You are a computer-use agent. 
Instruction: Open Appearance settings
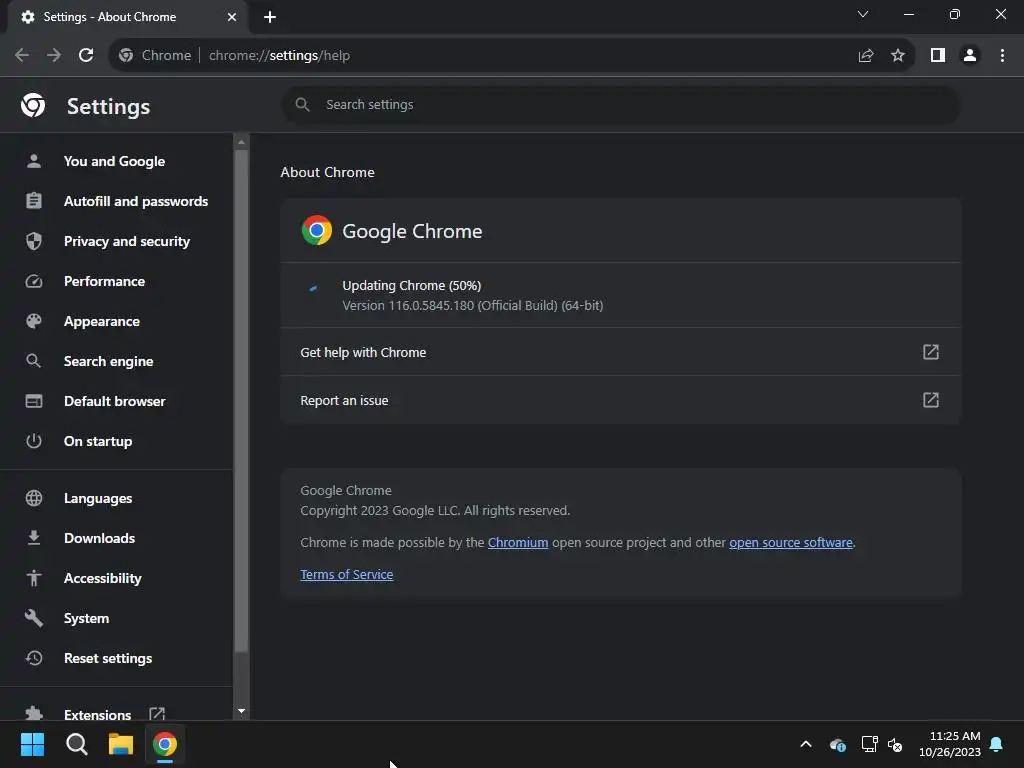[102, 321]
